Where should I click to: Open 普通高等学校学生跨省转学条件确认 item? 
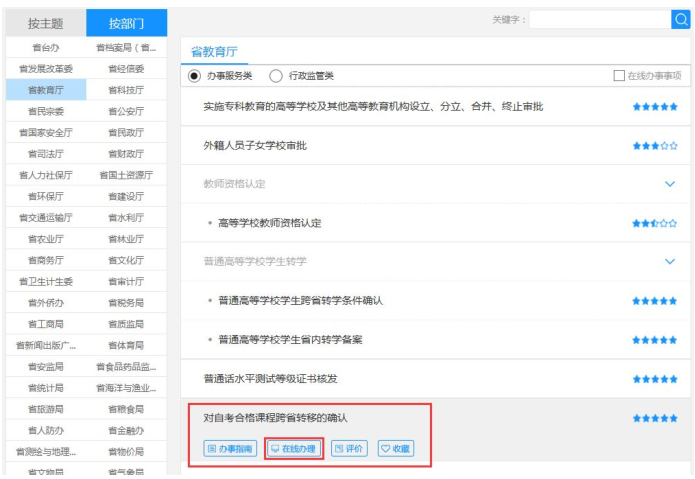click(x=300, y=301)
